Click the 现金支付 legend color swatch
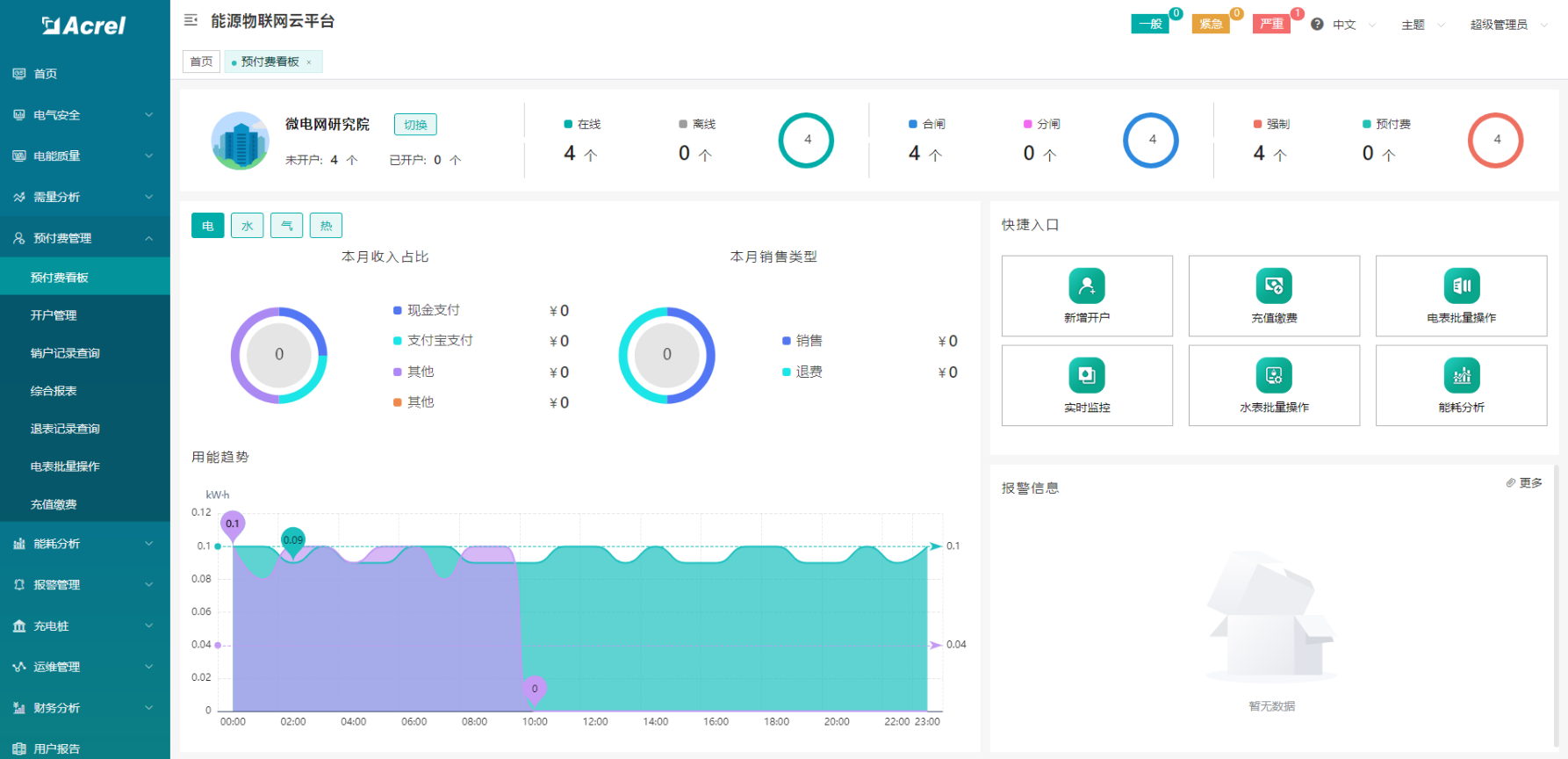 click(398, 310)
